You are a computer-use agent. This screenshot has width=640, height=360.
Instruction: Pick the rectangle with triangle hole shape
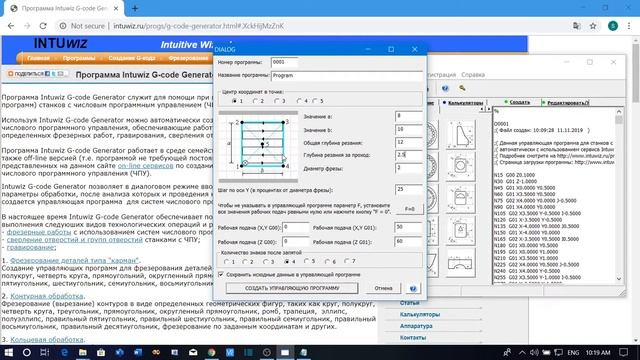pyautogui.click(x=460, y=230)
